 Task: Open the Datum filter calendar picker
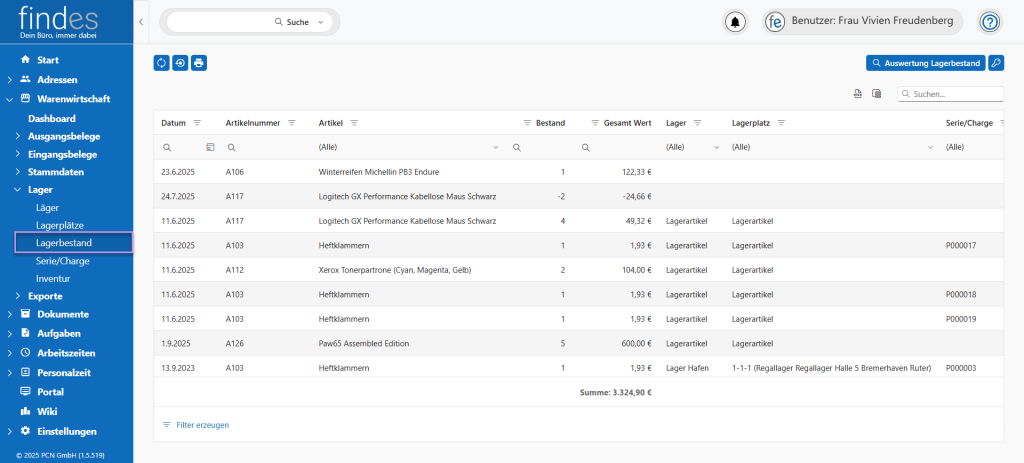click(210, 147)
